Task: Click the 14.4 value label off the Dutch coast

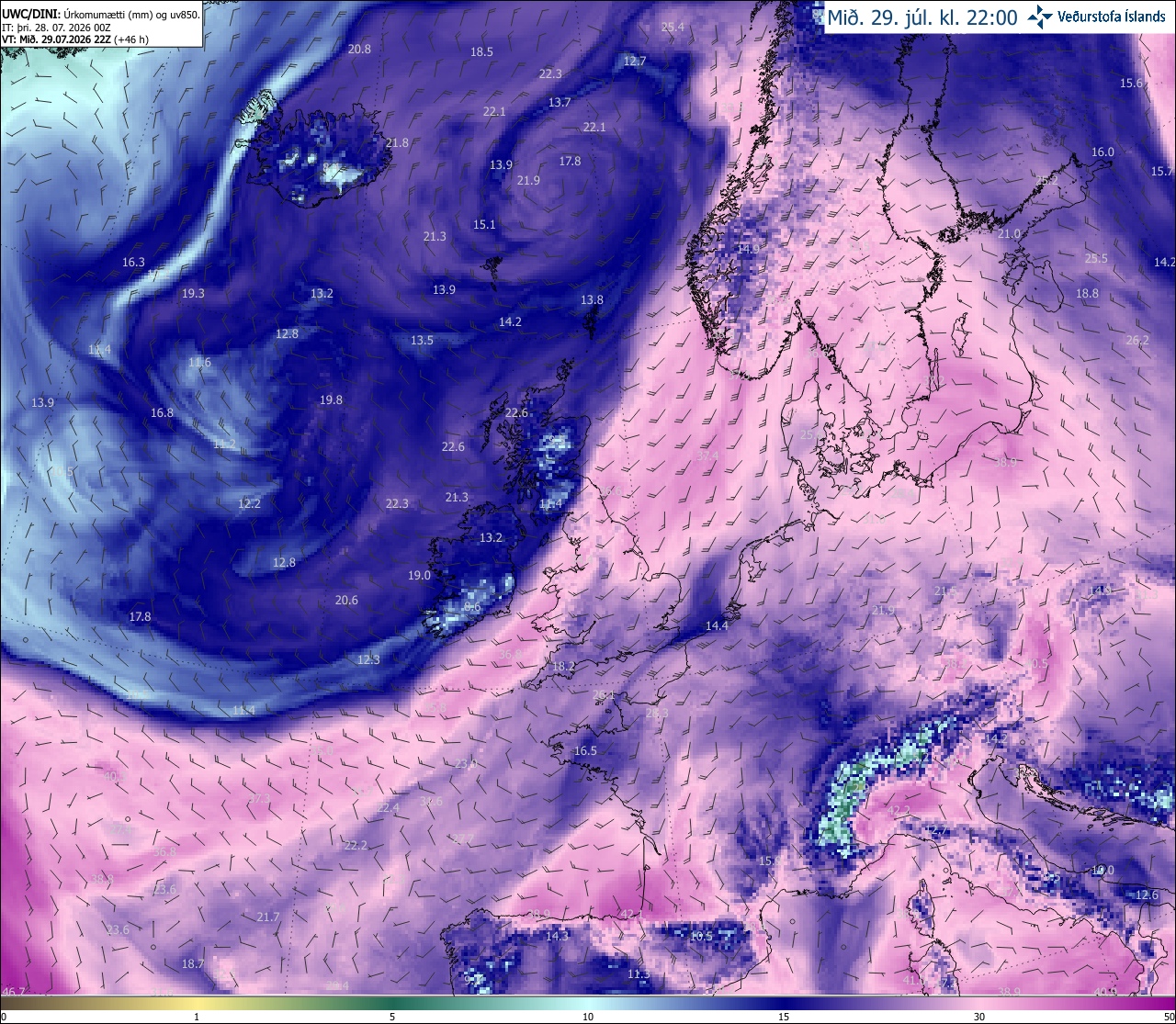Action: pos(717,625)
